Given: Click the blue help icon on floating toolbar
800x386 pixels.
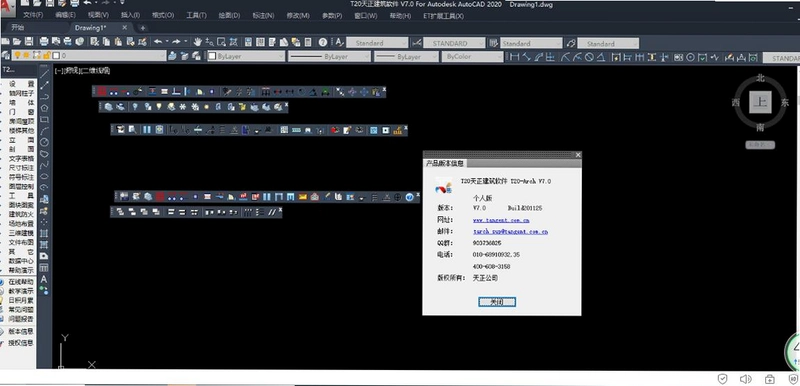Looking at the screenshot, I should coord(409,196).
